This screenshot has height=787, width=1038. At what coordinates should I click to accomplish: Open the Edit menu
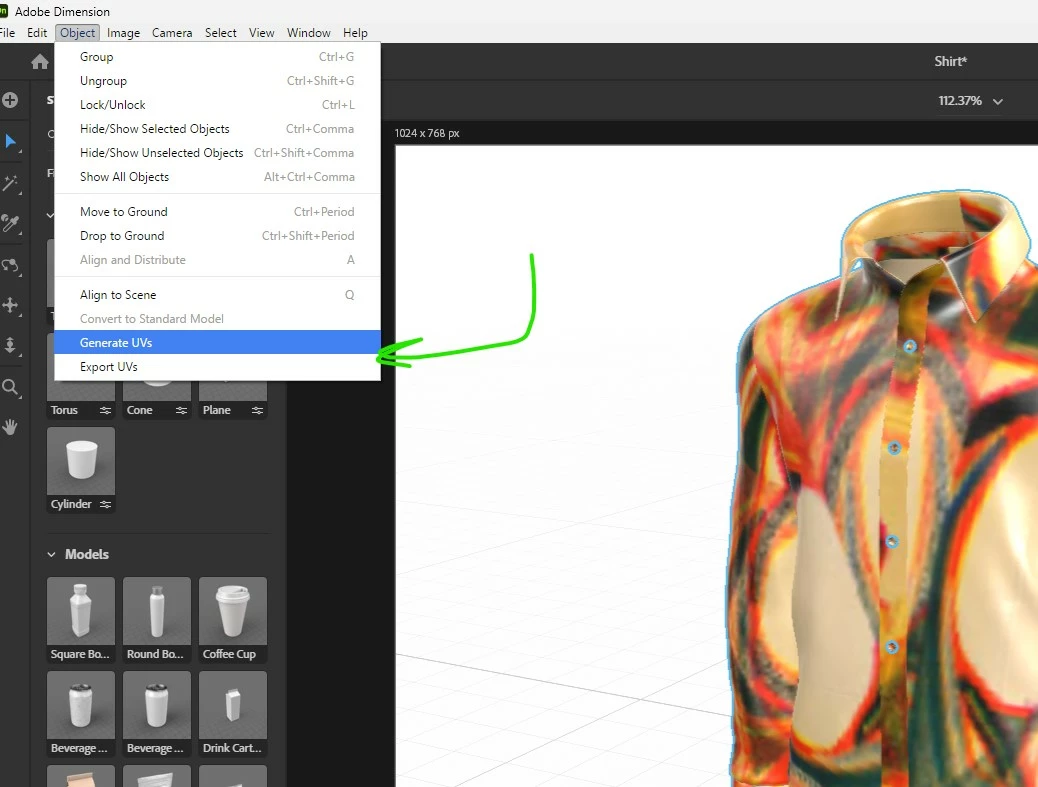pos(36,33)
